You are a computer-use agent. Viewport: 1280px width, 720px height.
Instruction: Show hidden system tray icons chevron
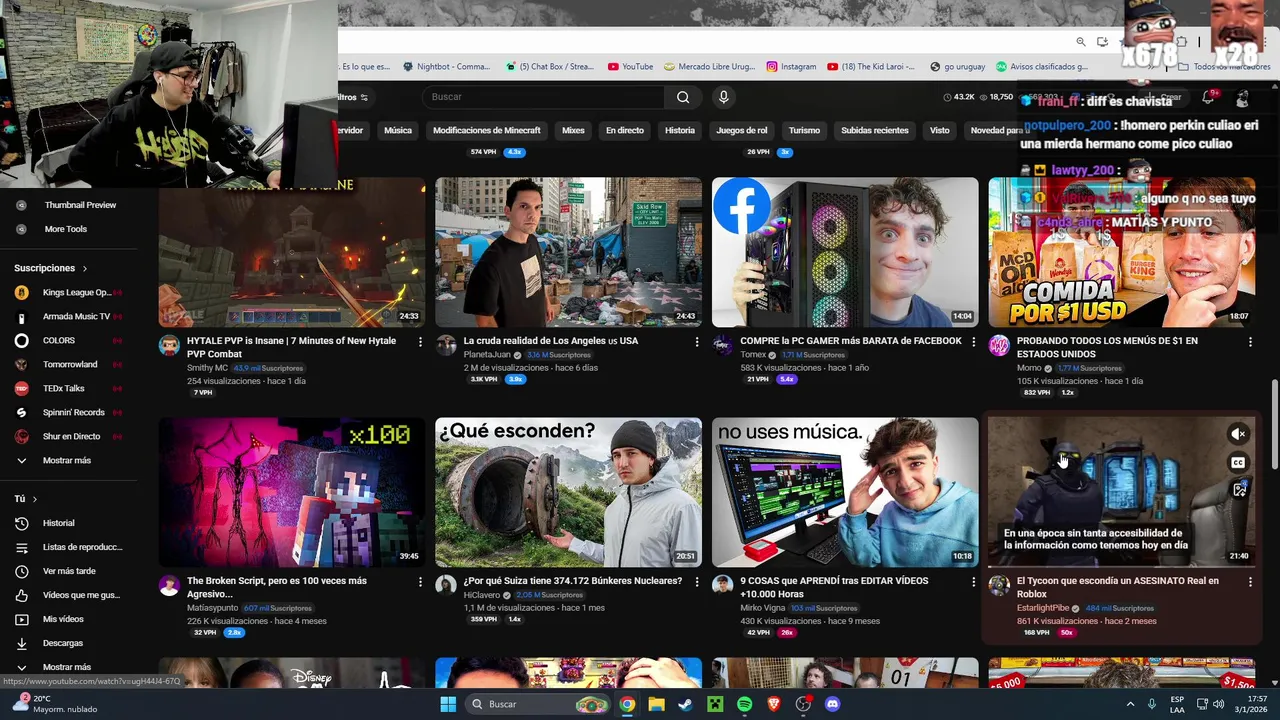click(1131, 704)
